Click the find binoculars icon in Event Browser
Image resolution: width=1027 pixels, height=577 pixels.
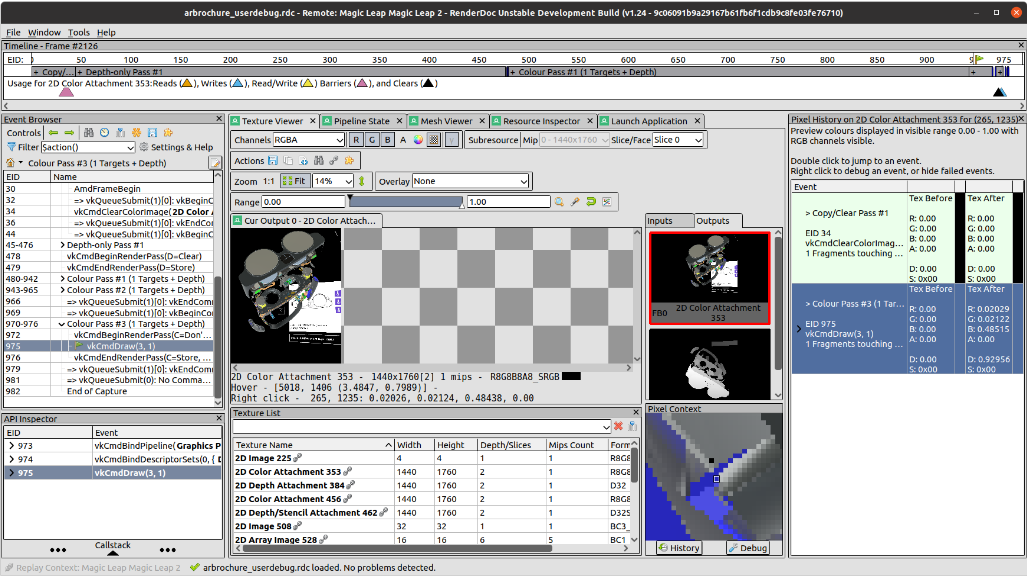click(89, 133)
